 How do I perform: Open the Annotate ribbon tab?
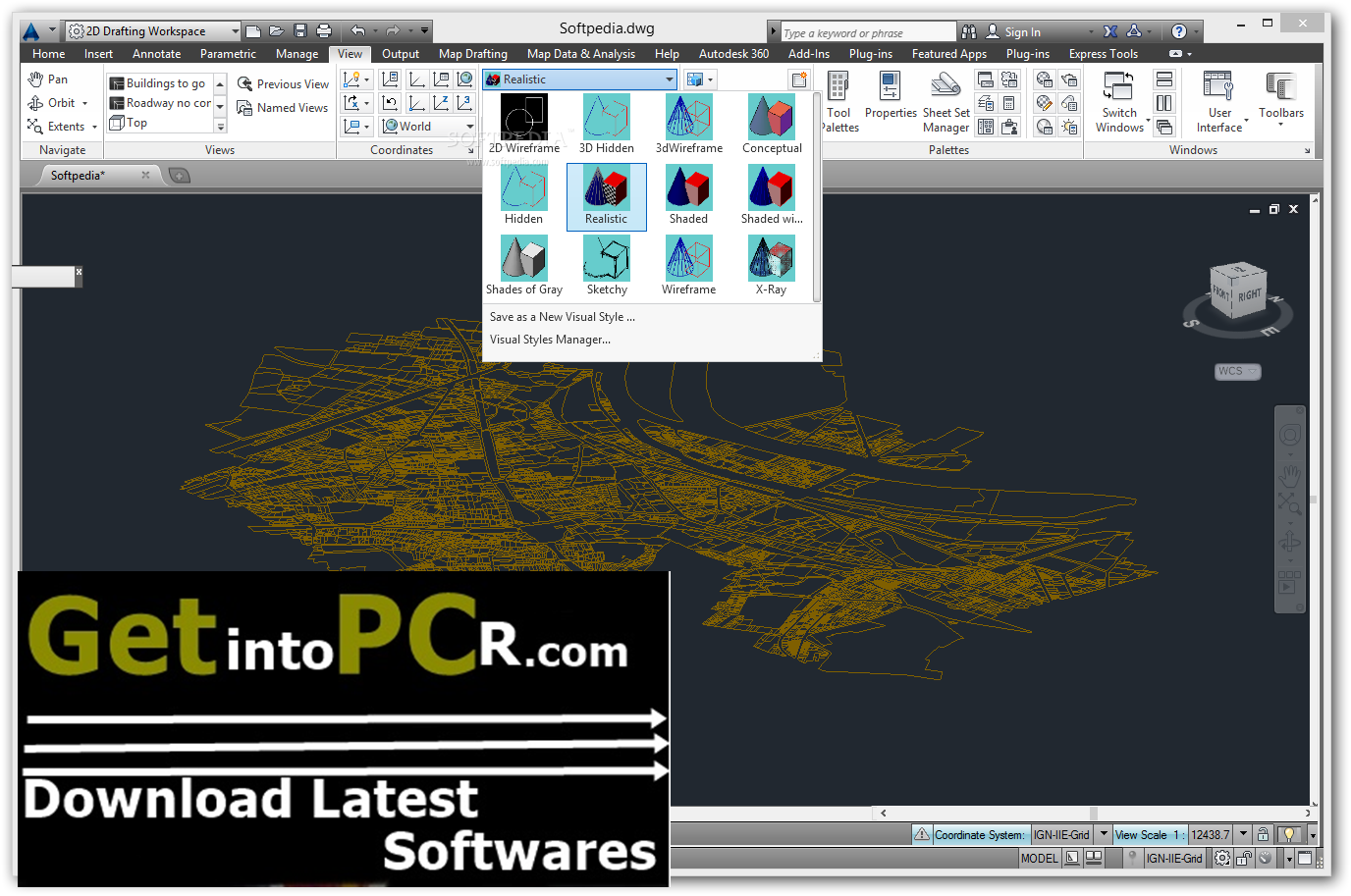[156, 54]
